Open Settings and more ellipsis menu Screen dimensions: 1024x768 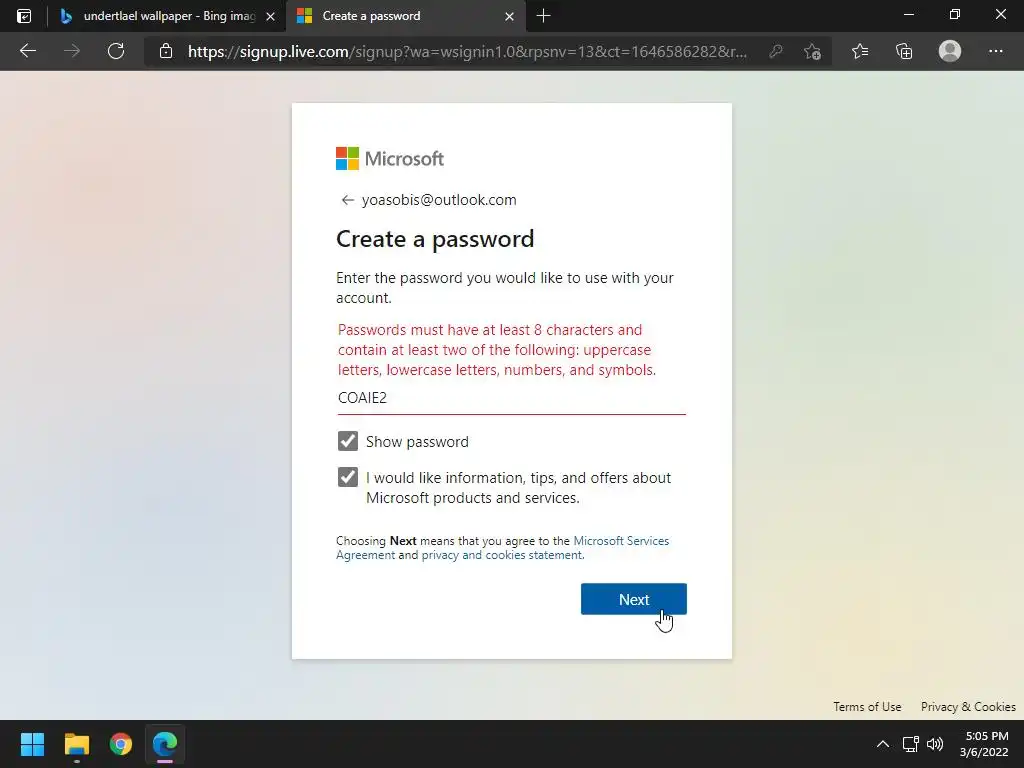click(x=995, y=51)
